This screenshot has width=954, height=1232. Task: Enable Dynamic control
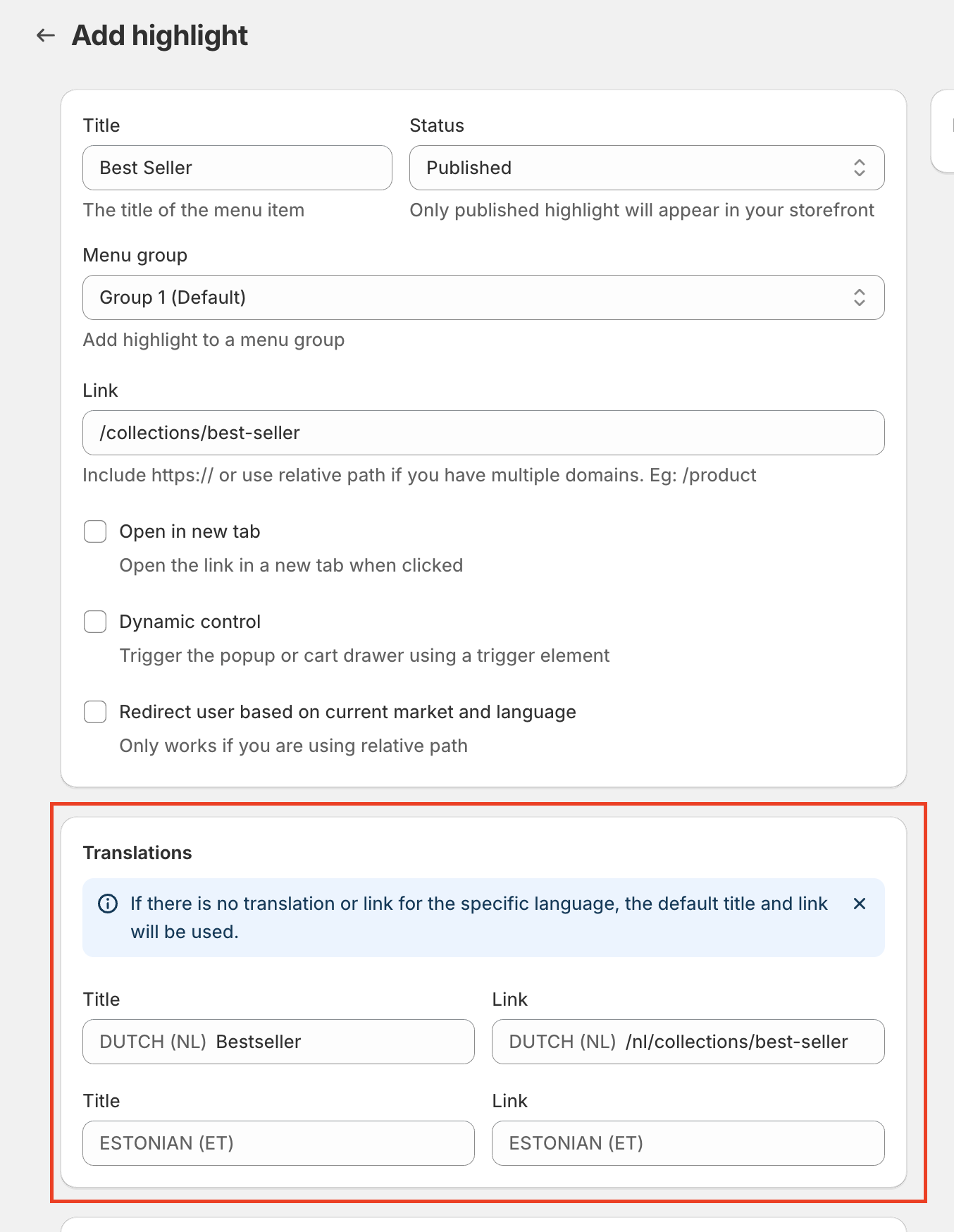94,621
